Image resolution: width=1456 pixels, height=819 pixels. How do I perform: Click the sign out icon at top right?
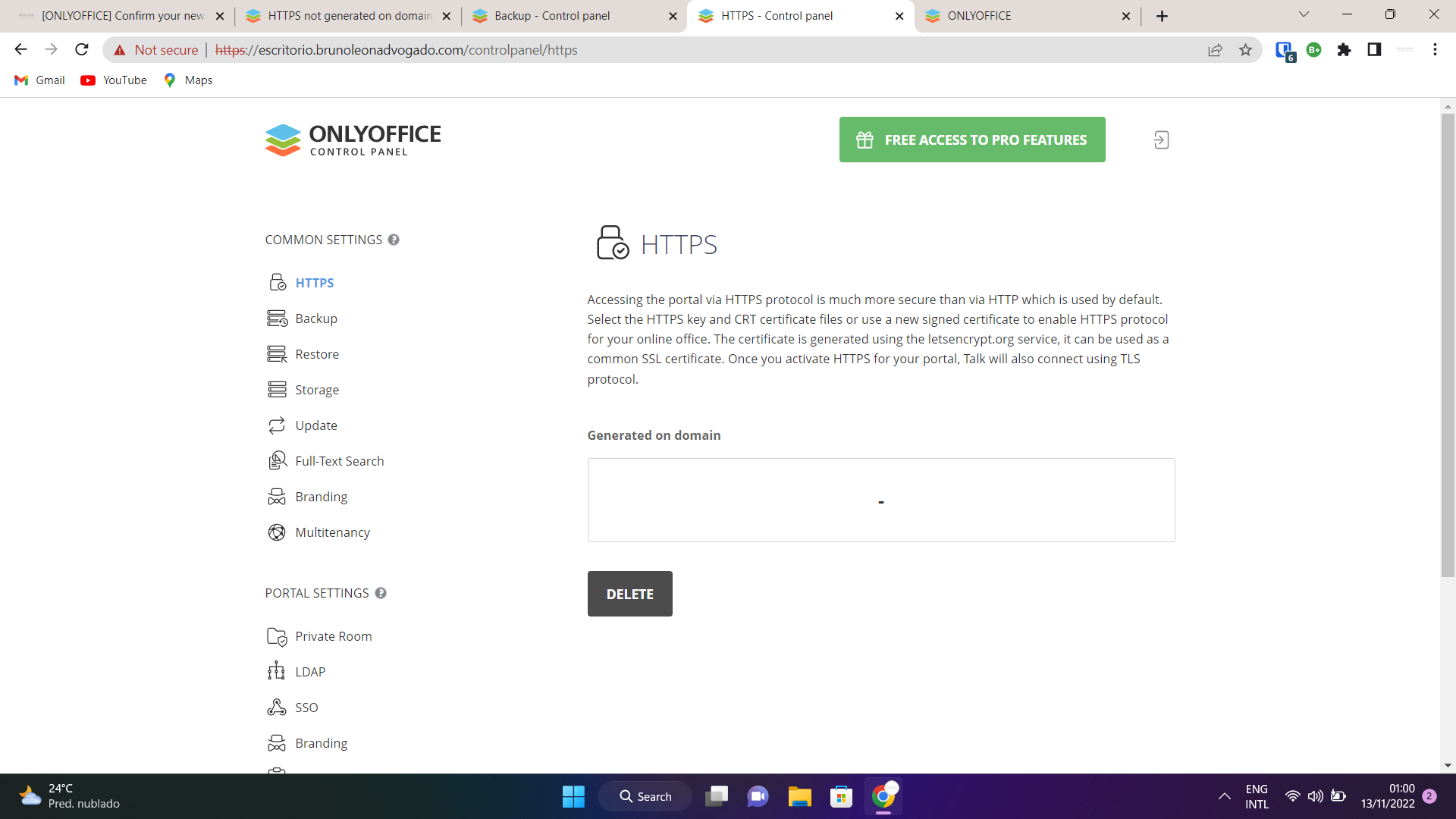(1161, 140)
